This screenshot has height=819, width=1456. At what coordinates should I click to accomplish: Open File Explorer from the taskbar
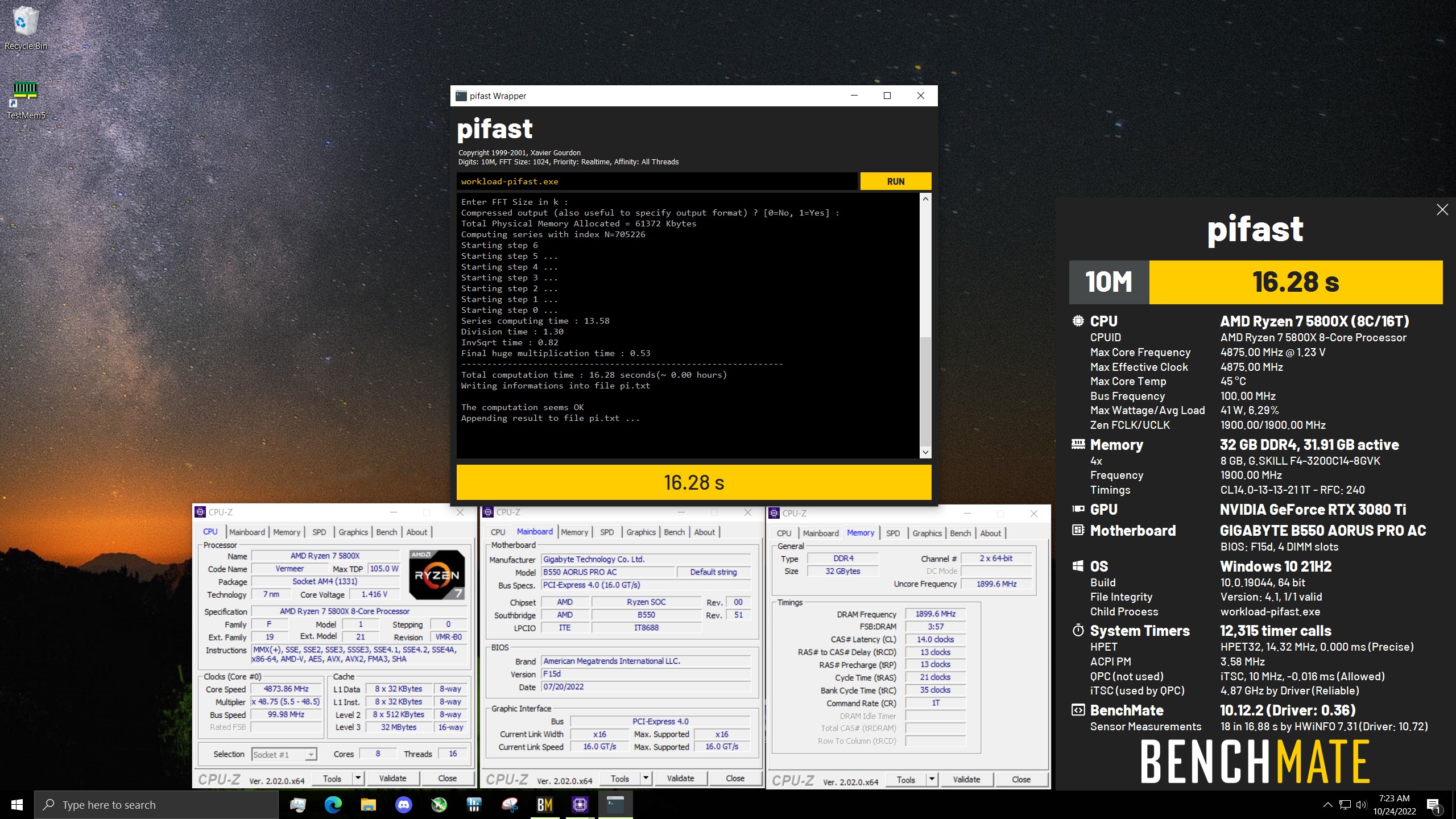tap(369, 805)
